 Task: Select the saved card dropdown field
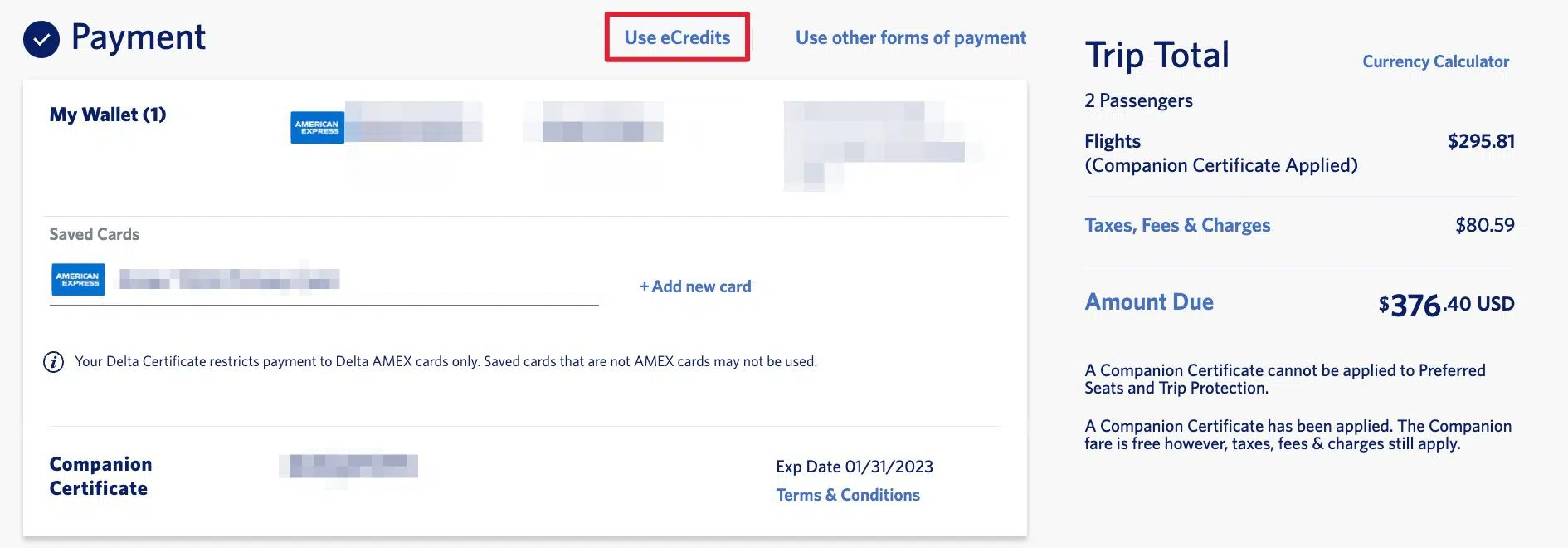324,281
